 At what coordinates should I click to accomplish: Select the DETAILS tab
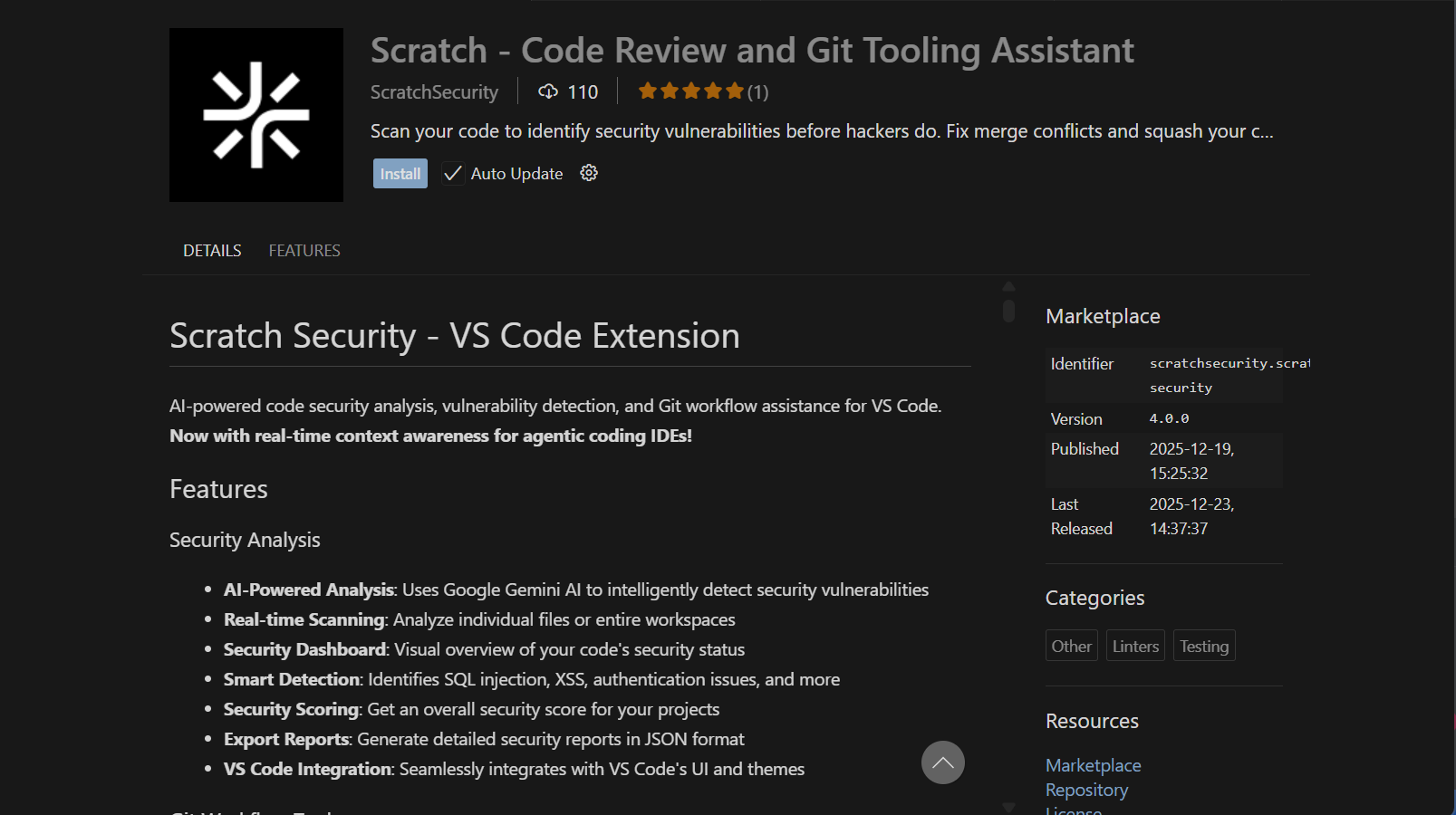(211, 250)
